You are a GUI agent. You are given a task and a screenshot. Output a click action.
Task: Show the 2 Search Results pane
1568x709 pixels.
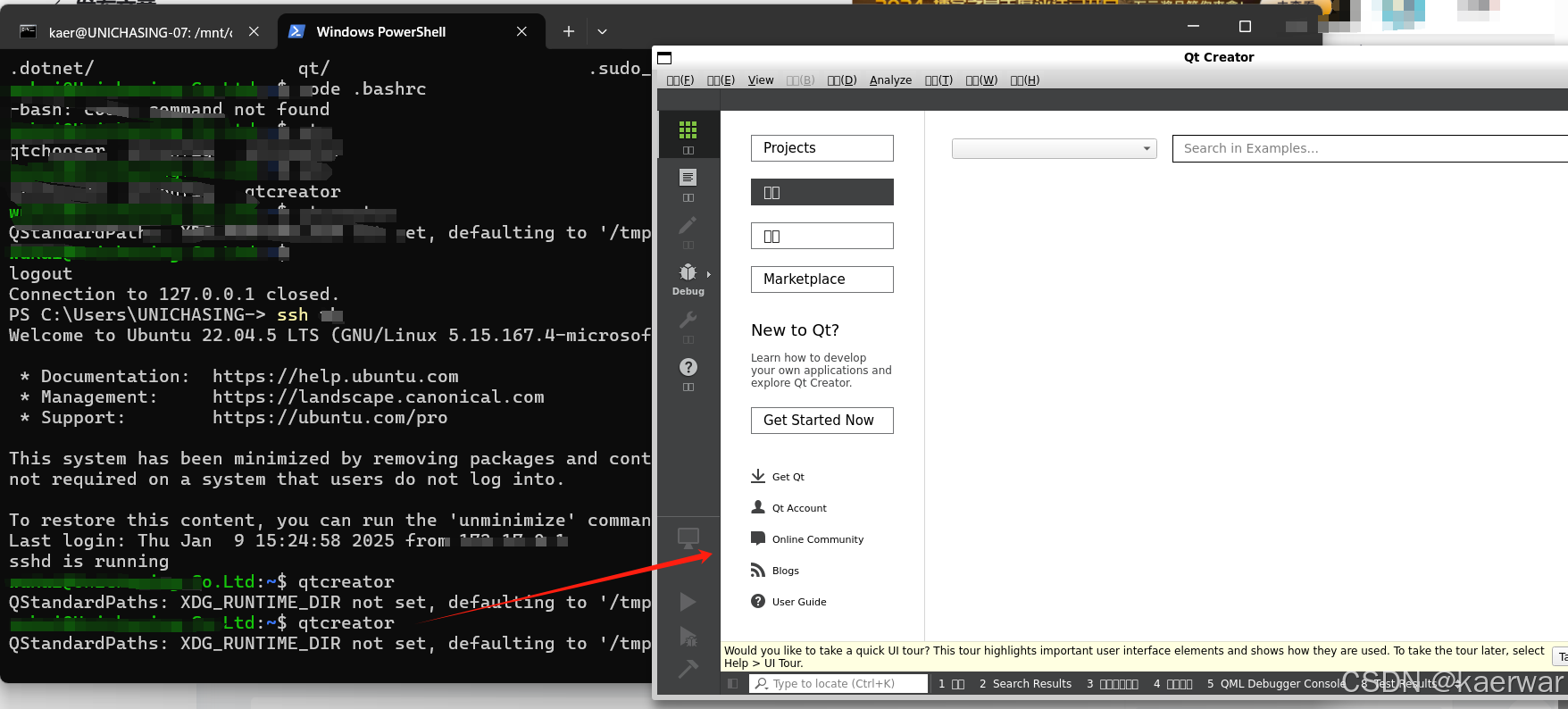point(1025,684)
